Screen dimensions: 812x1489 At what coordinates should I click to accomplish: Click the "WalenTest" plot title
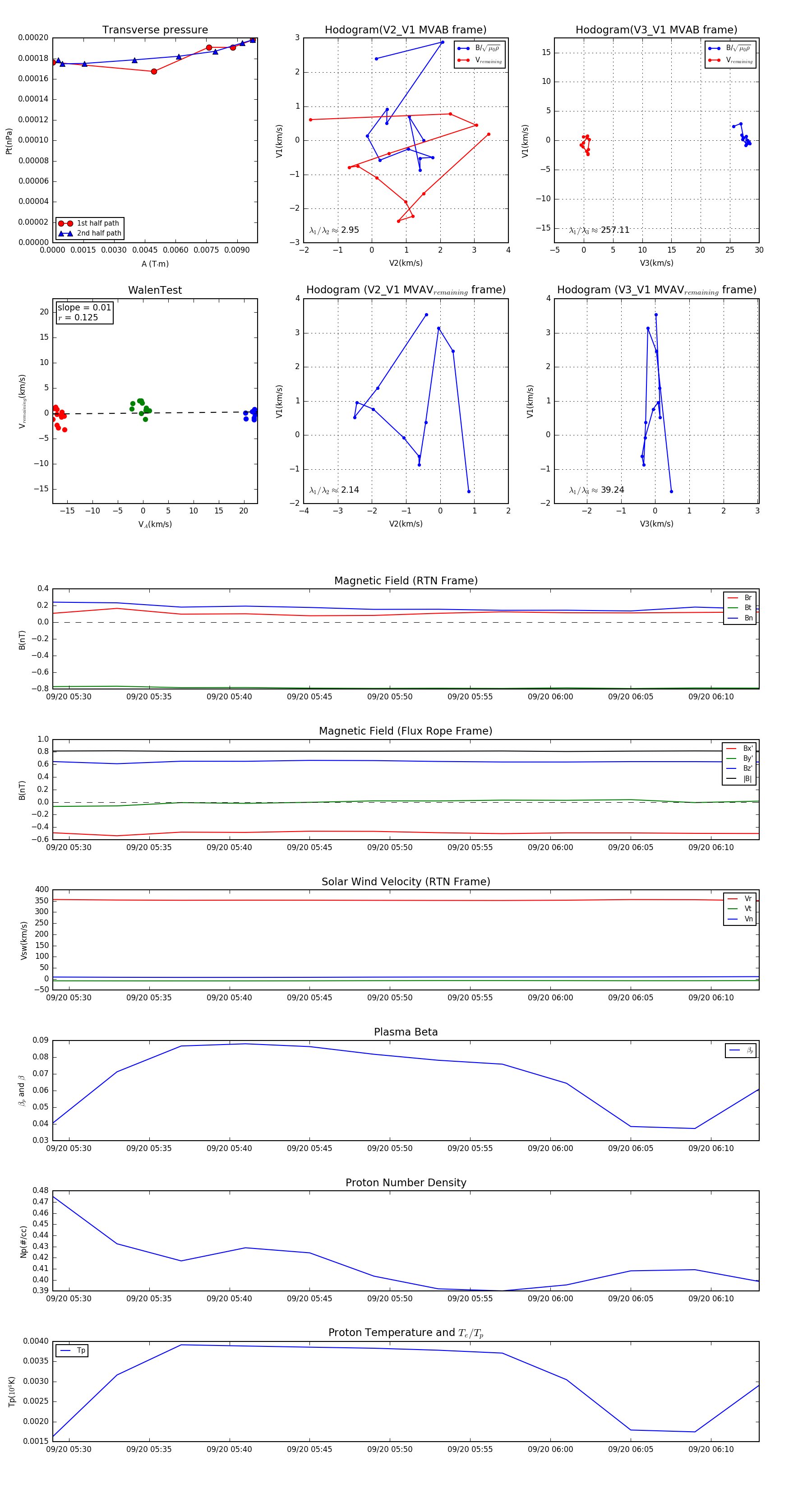(x=155, y=290)
